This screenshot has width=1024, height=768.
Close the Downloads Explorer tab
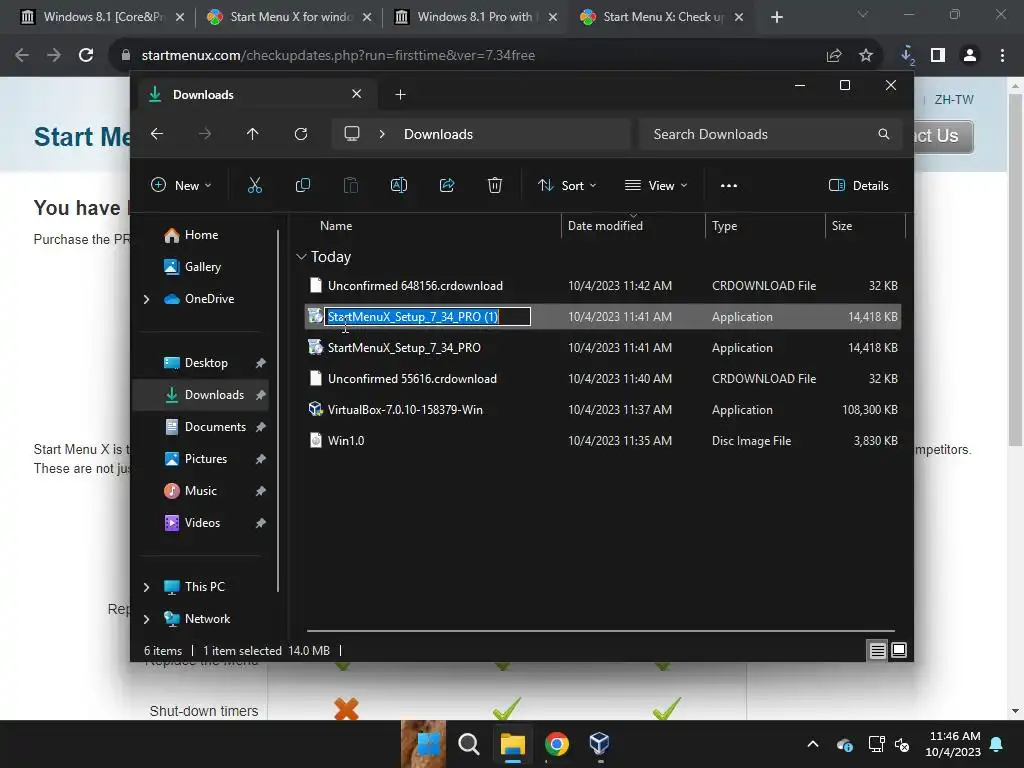coord(357,94)
